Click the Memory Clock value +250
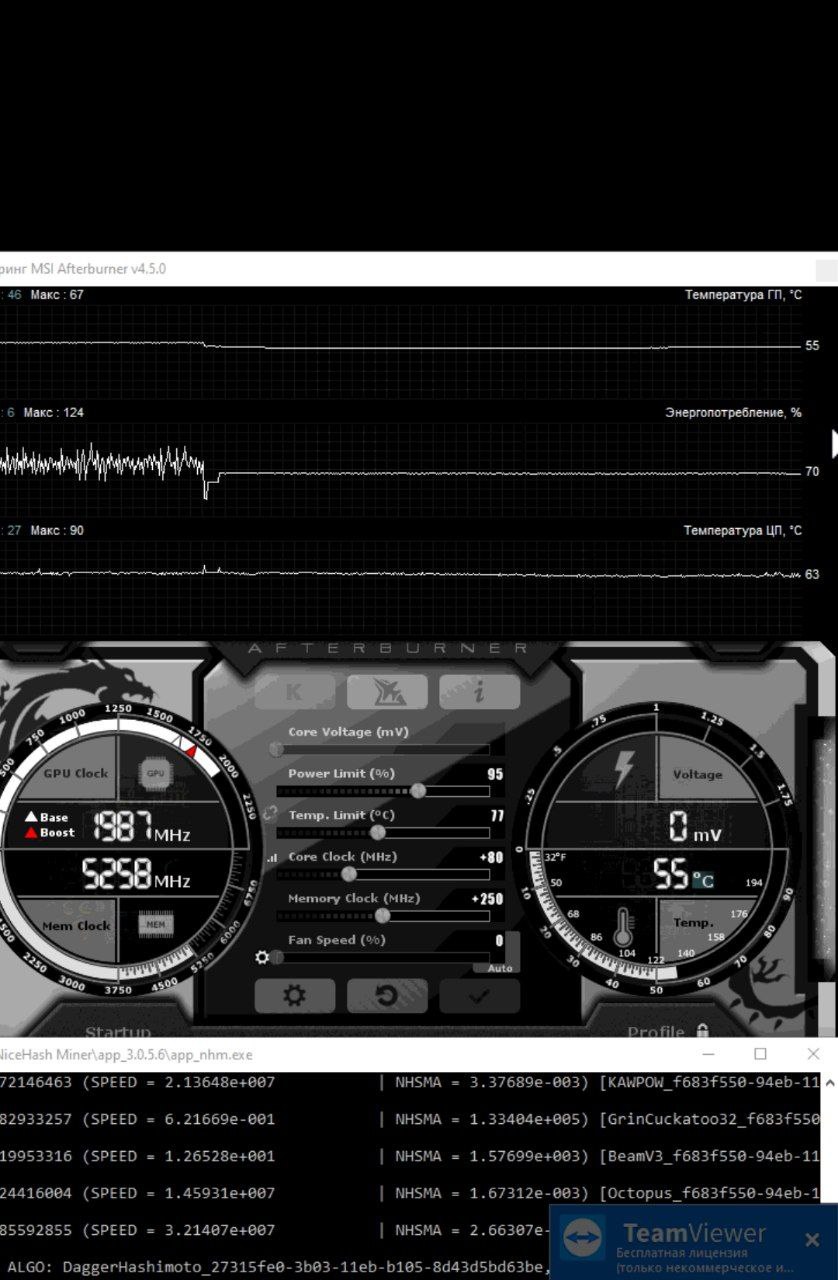Screen dimensions: 838x1280 [x=487, y=899]
